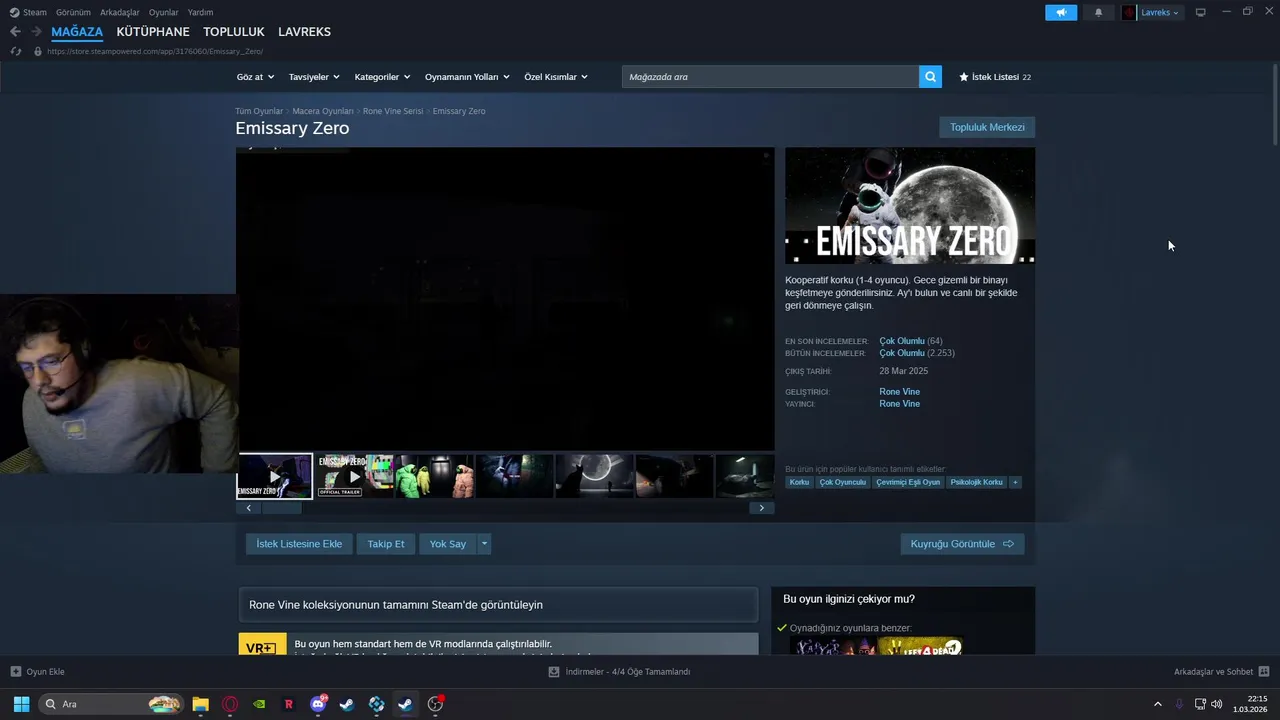The width and height of the screenshot is (1280, 720).
Task: Switch to Big Picture mode icon
Action: [x=1201, y=13]
